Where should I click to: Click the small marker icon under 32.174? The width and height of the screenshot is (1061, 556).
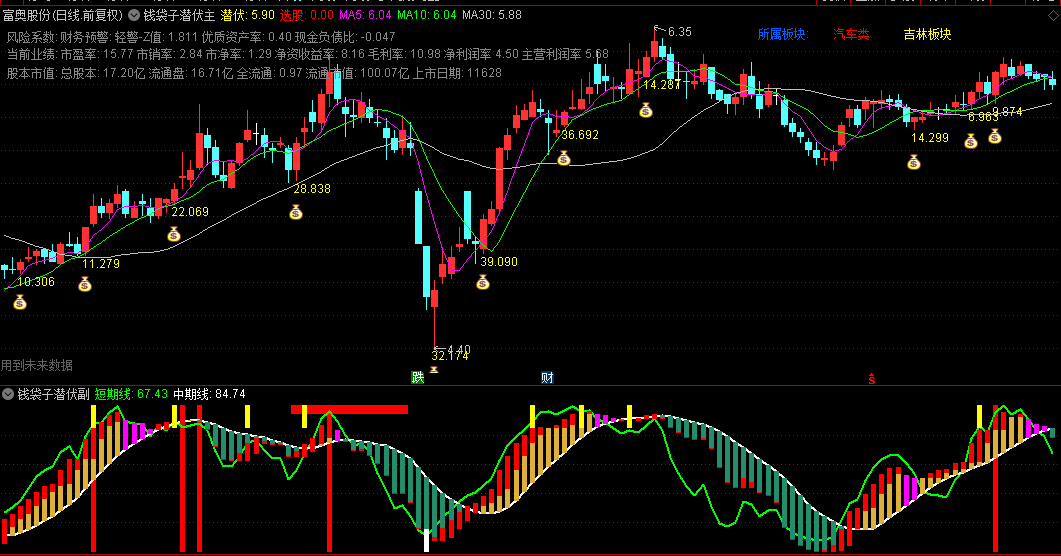[x=434, y=369]
